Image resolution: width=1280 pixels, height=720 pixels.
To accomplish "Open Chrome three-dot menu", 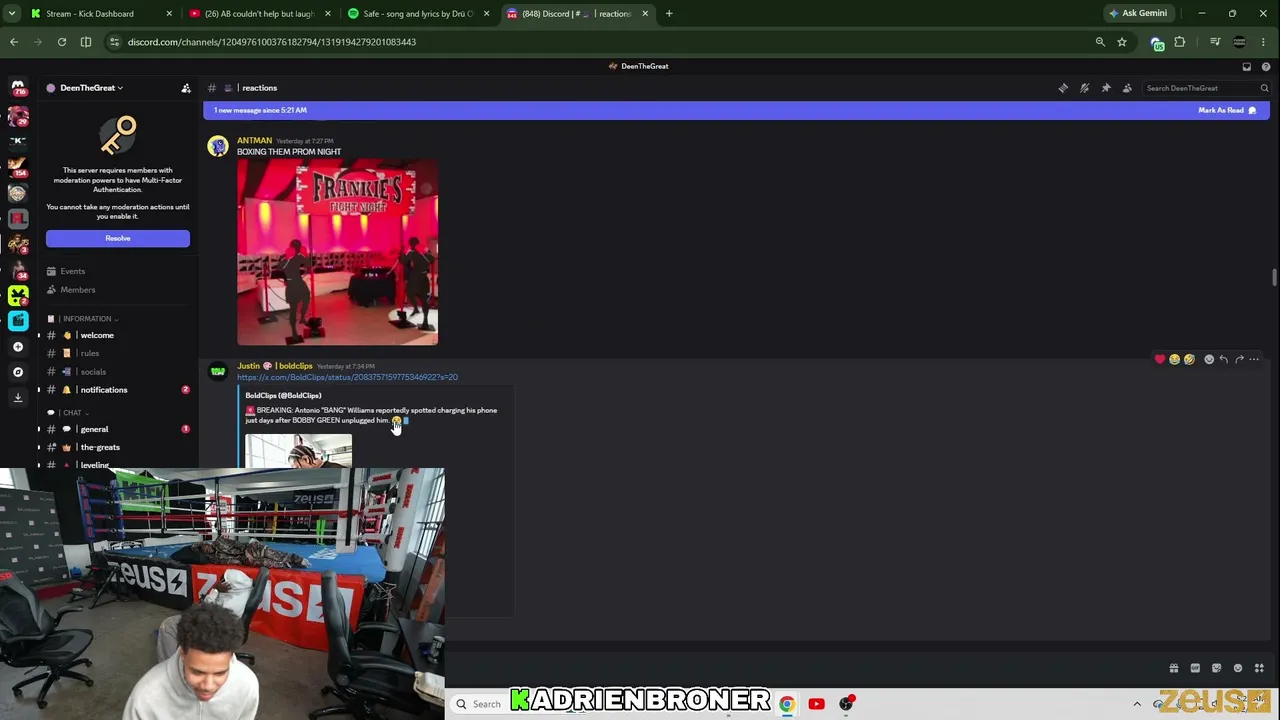I will coord(1264,42).
